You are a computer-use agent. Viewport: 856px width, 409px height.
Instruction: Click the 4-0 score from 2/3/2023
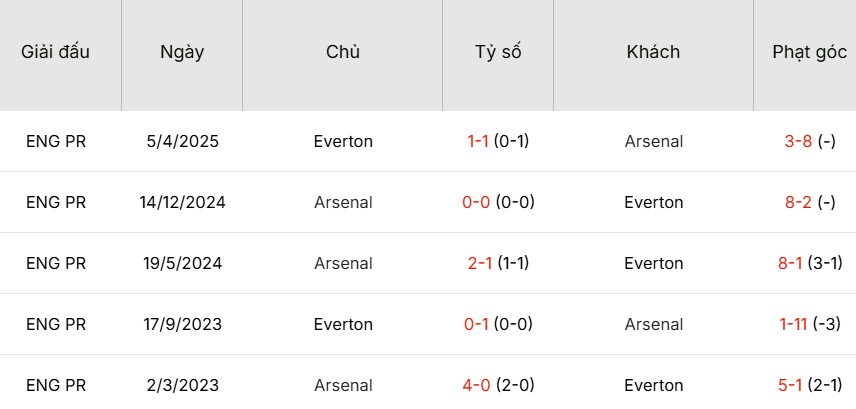tap(475, 385)
